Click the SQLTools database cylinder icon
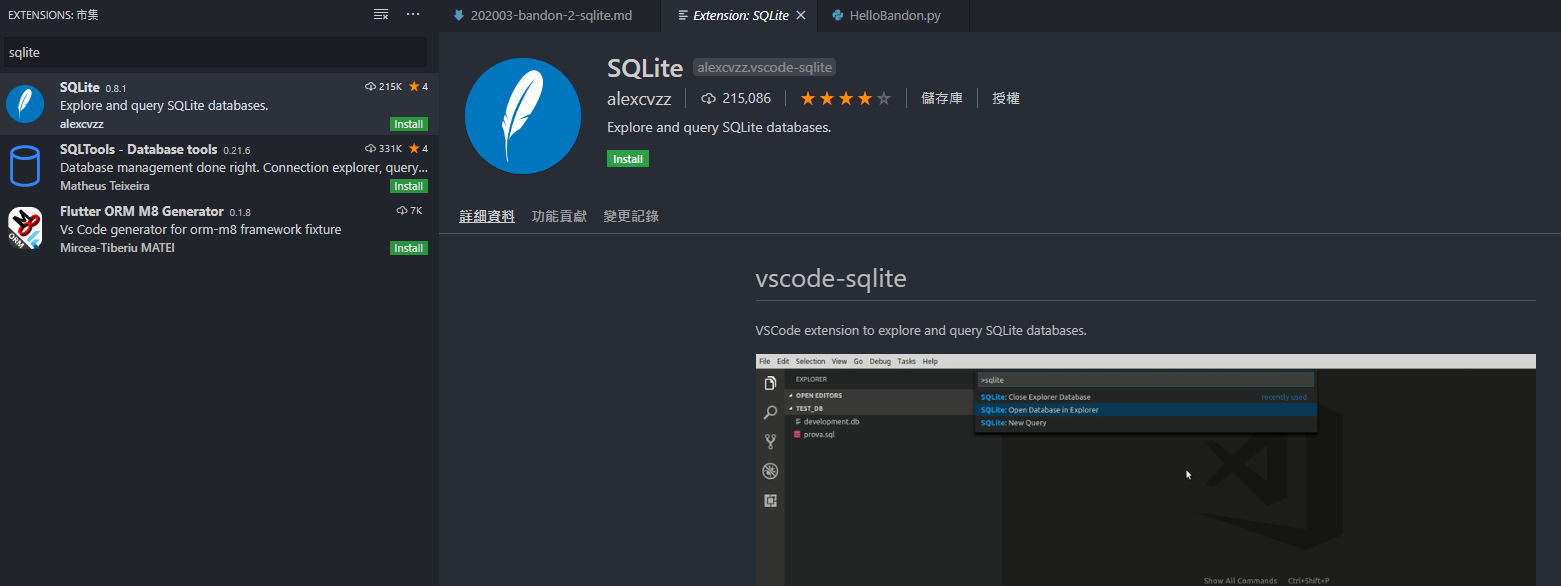 [25, 166]
